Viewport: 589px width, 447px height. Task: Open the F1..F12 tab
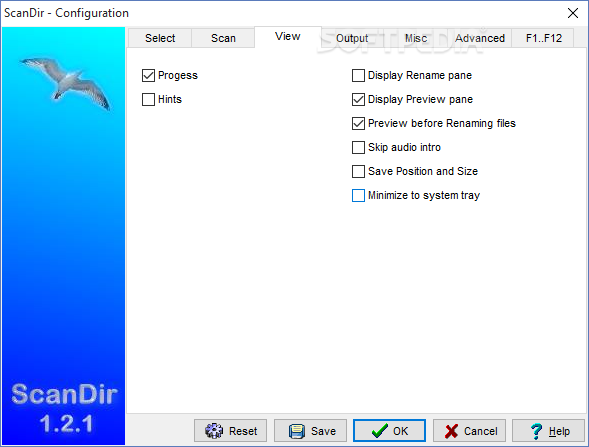click(x=544, y=38)
